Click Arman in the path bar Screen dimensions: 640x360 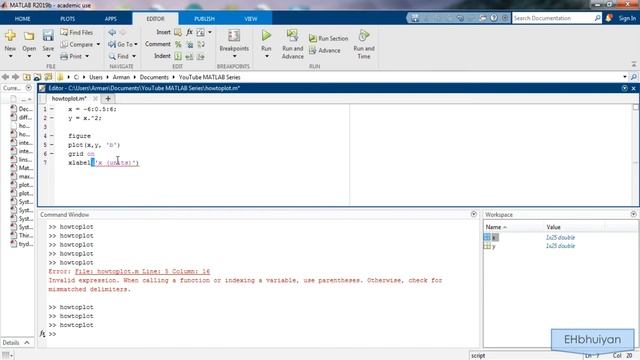tap(121, 77)
